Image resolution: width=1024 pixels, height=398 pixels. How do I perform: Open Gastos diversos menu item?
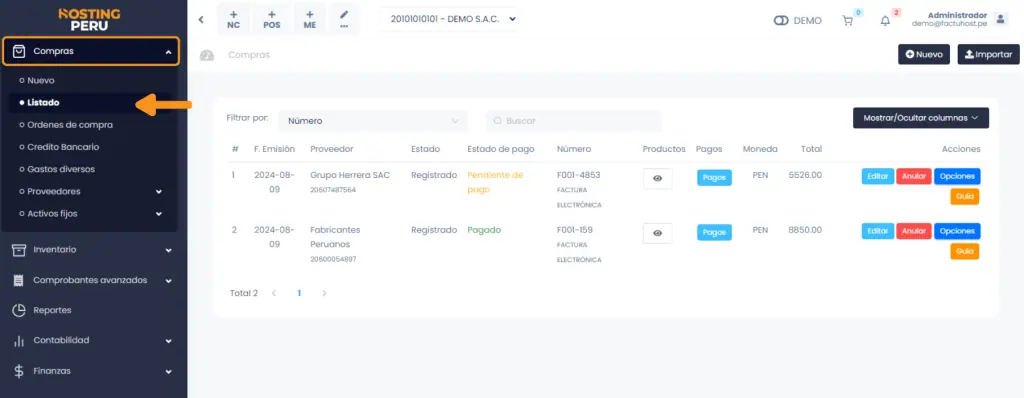point(61,169)
